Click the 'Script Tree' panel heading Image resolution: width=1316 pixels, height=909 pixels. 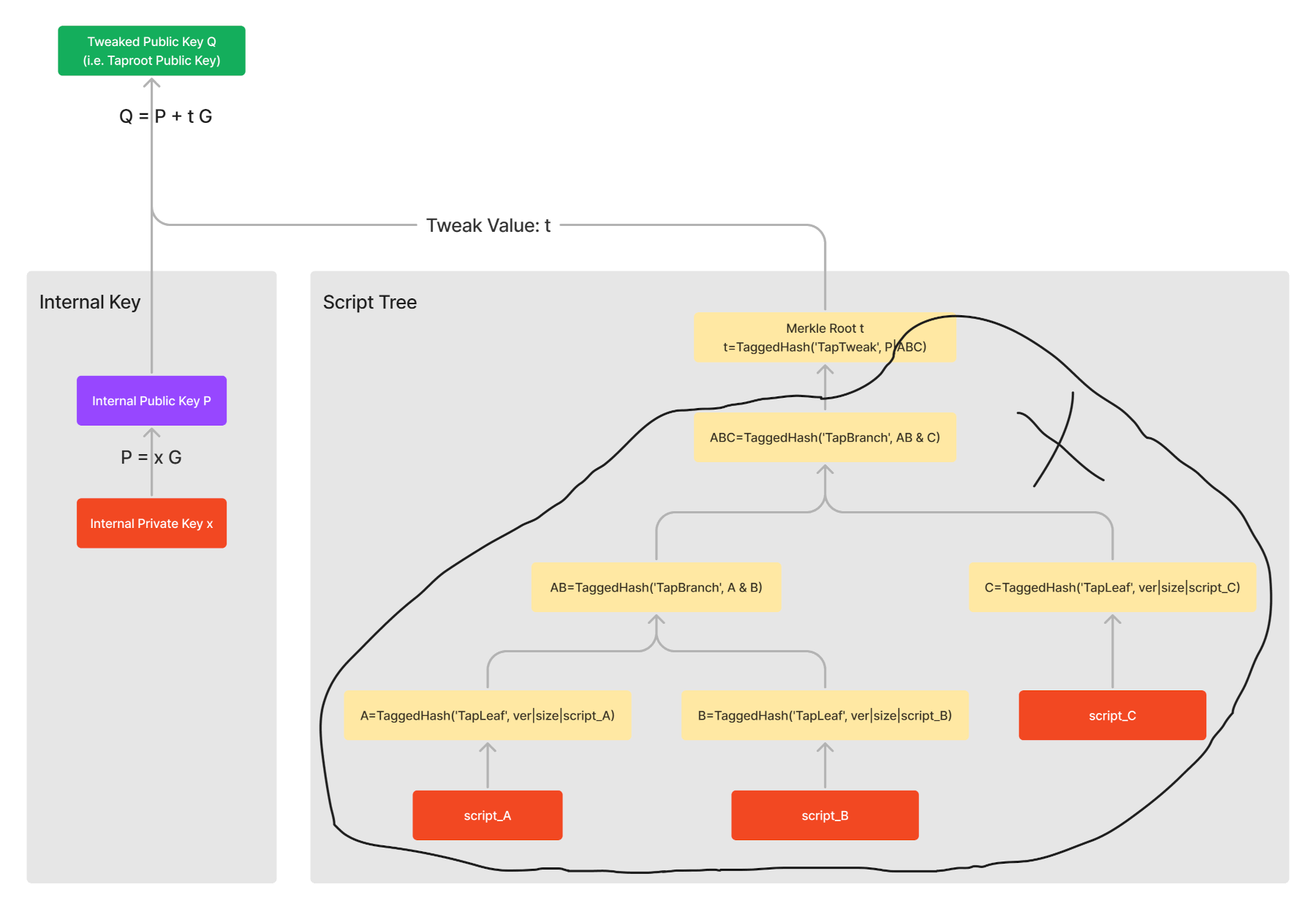[370, 302]
